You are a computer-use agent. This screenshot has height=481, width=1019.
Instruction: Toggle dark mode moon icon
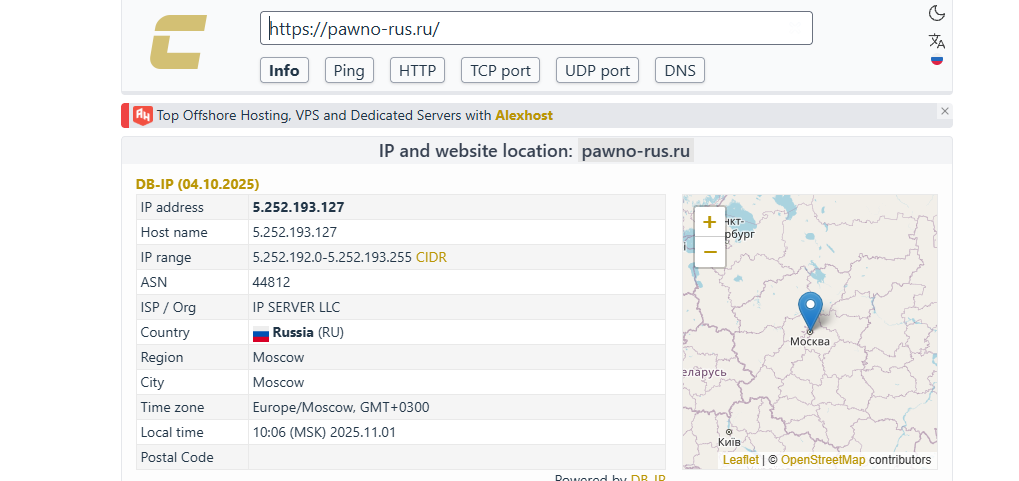937,13
